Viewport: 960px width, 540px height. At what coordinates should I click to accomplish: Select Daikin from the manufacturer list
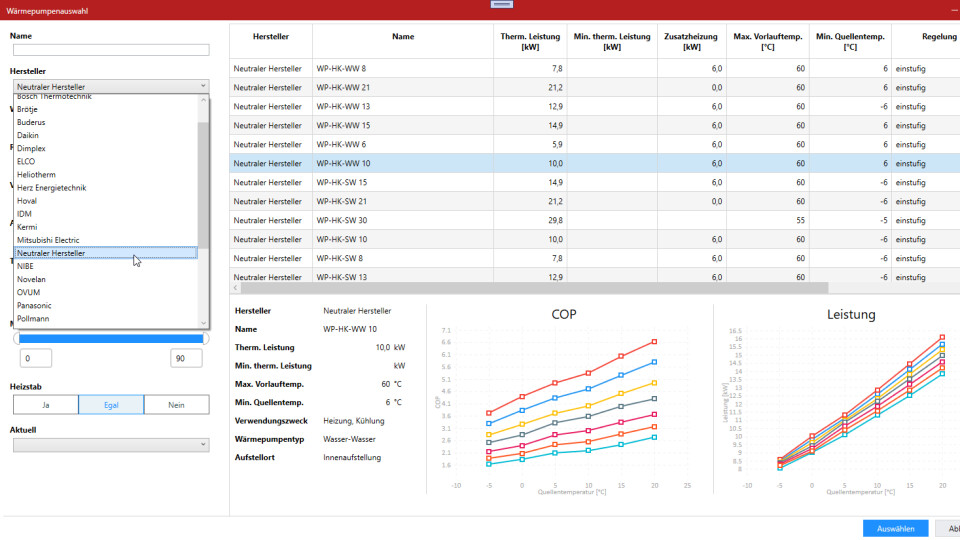click(x=29, y=135)
